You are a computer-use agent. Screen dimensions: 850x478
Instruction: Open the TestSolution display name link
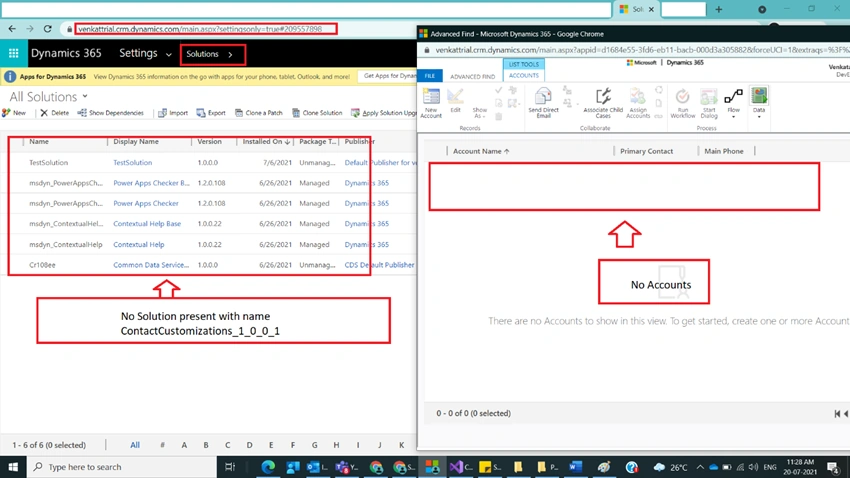pos(132,163)
